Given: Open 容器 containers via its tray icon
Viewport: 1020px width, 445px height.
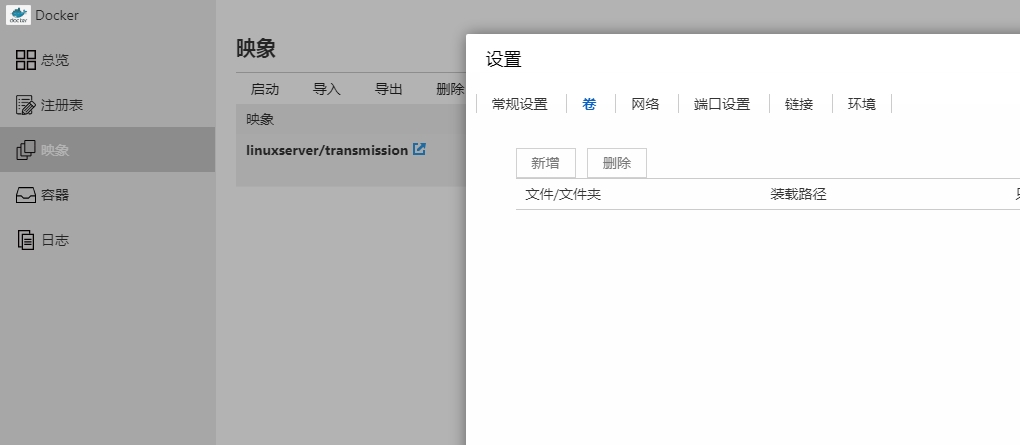Looking at the screenshot, I should click(x=26, y=195).
